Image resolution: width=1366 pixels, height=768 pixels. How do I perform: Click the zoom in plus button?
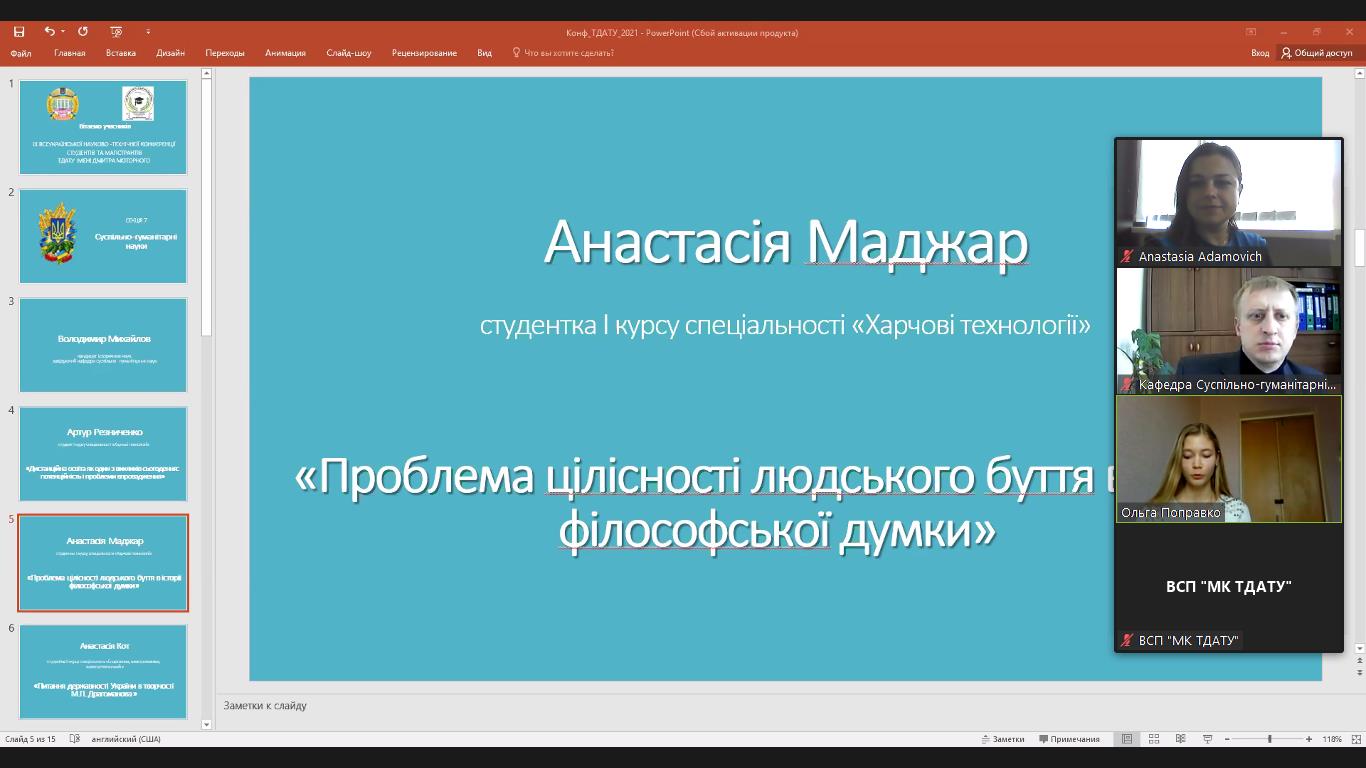[1309, 739]
